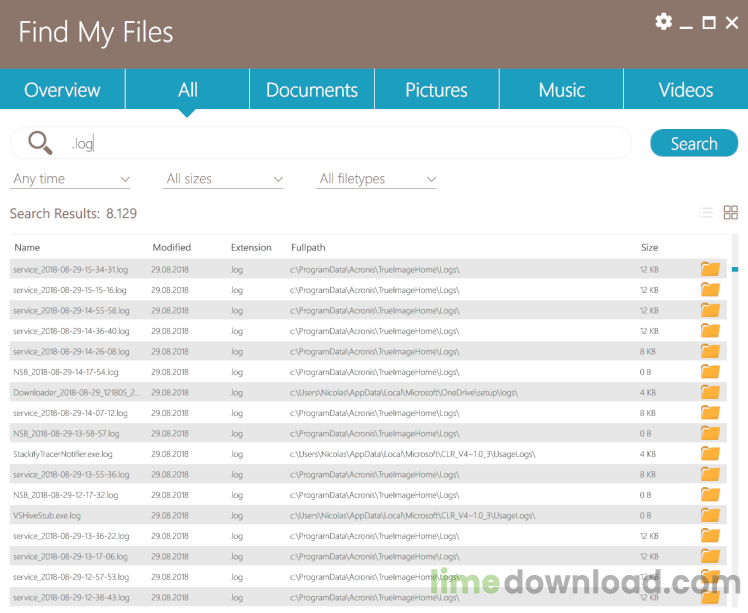
Task: Open the Music tab
Action: pos(561,90)
